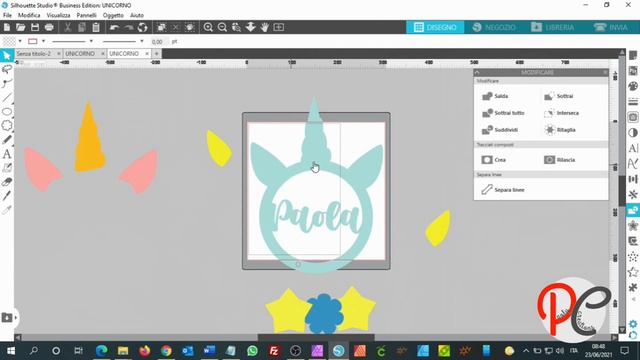Select the Pan hand tool

pos(264,27)
